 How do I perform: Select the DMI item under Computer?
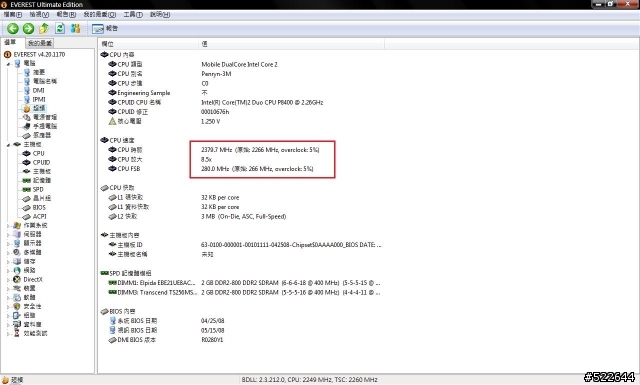click(x=38, y=90)
